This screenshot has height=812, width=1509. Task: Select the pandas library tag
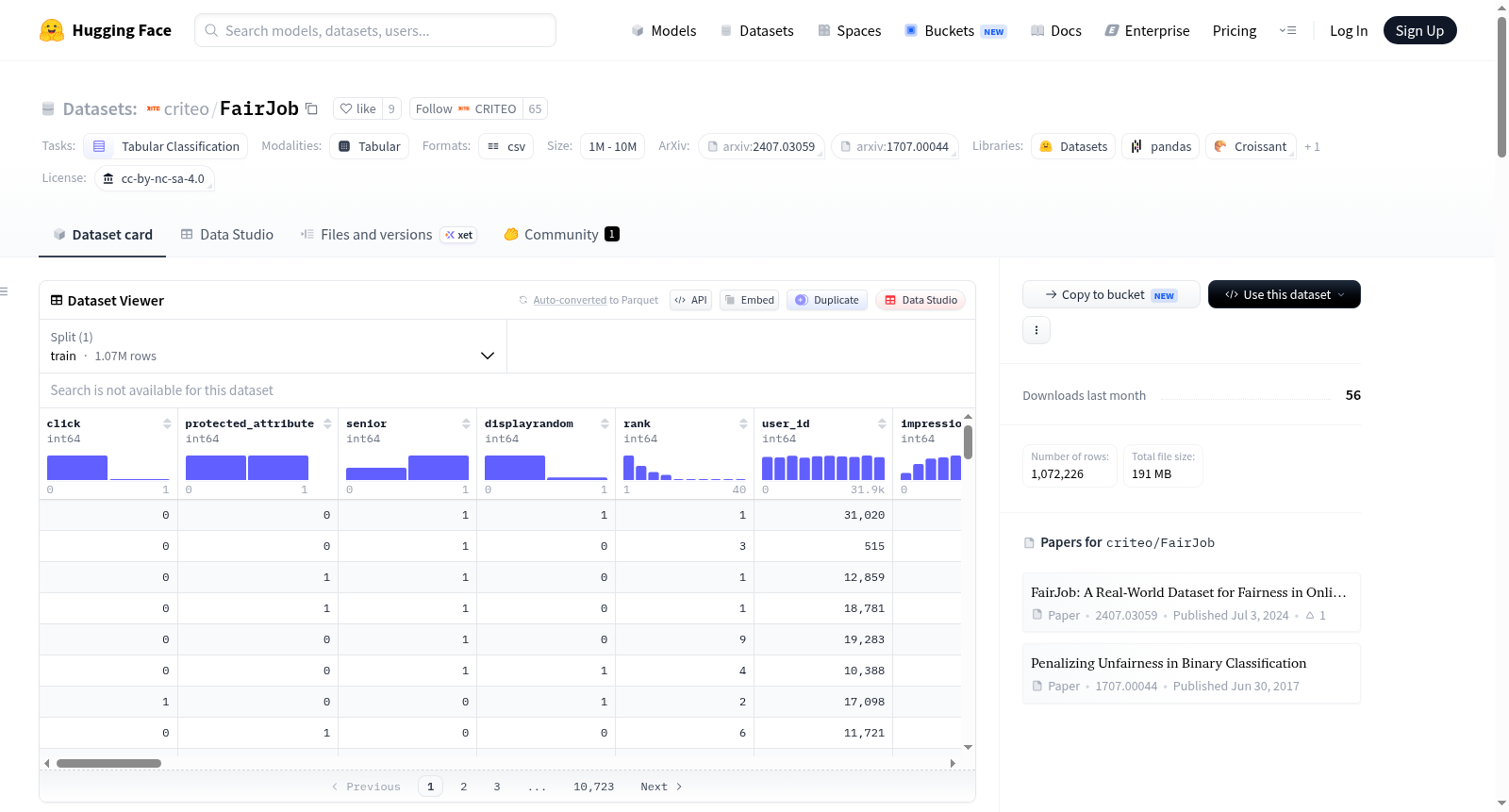1161,146
